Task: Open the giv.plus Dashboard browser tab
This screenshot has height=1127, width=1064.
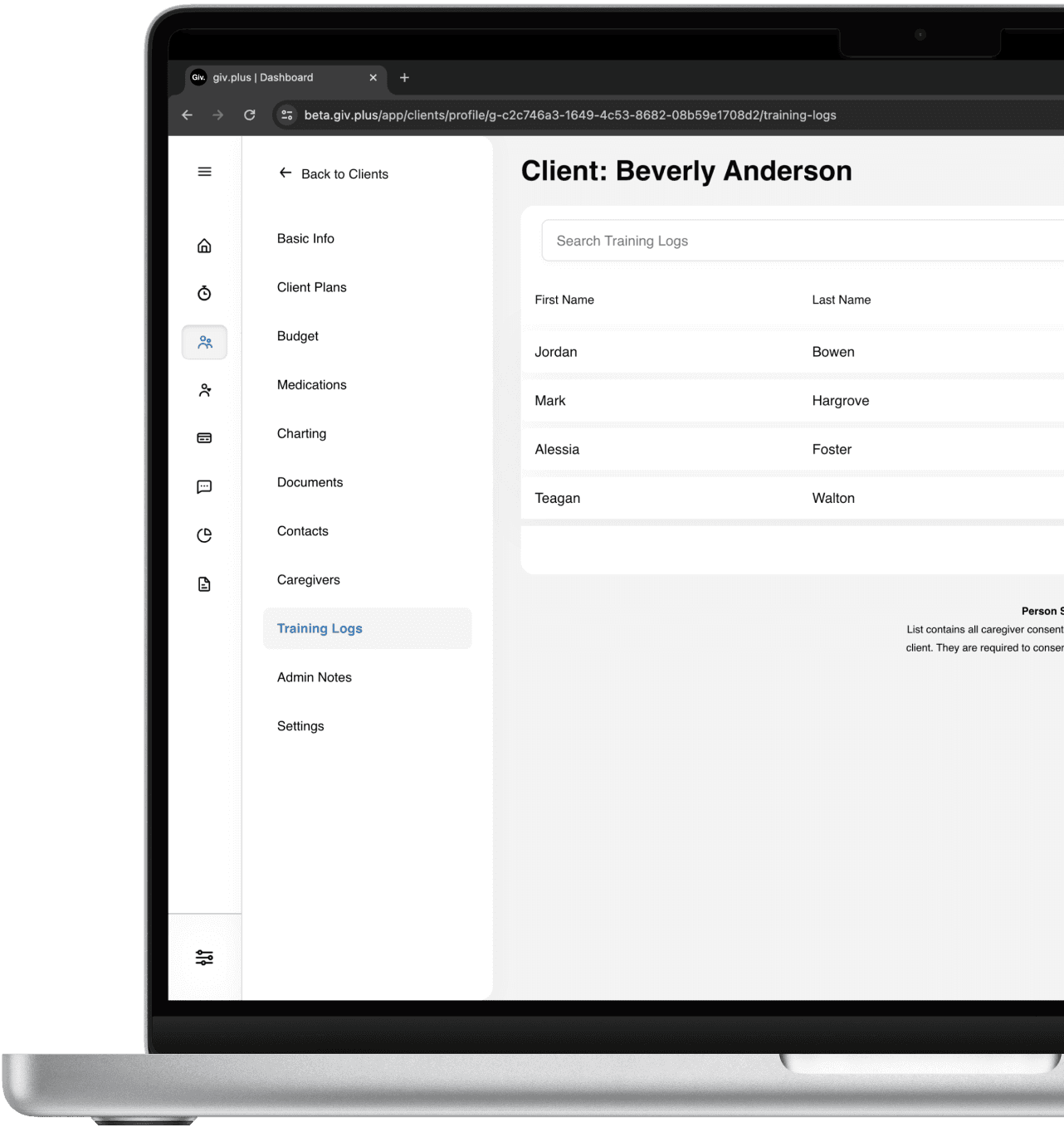Action: coord(274,77)
